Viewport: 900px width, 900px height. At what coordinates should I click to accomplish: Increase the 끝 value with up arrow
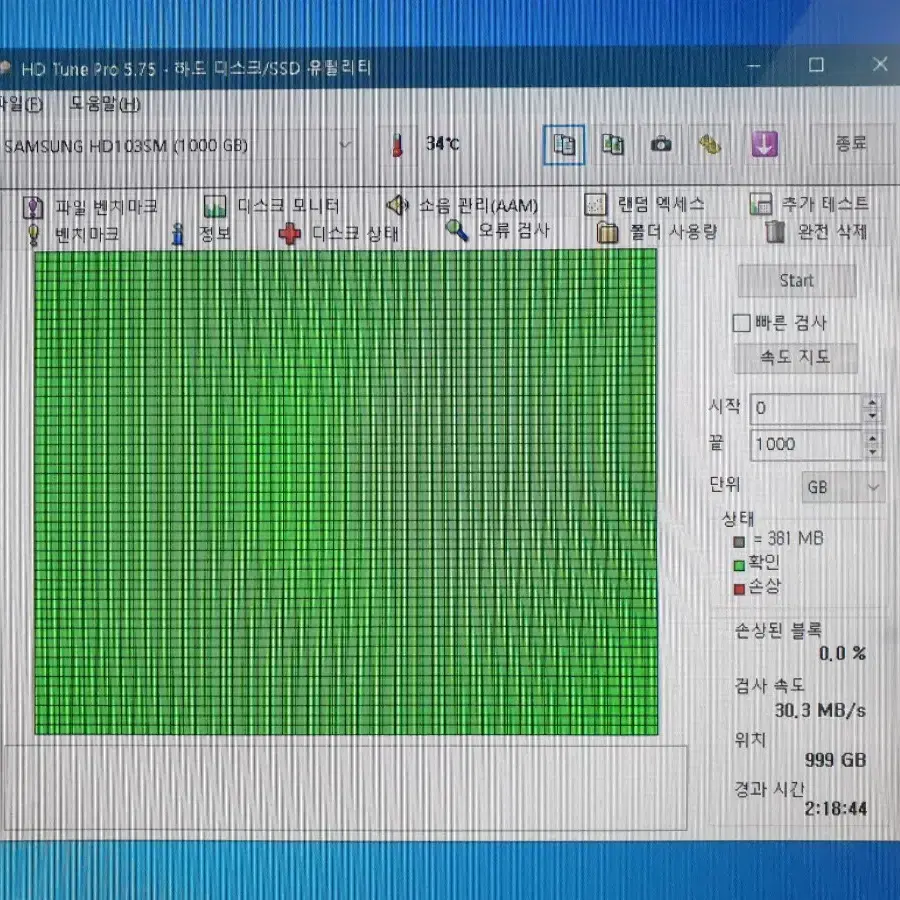[x=872, y=438]
